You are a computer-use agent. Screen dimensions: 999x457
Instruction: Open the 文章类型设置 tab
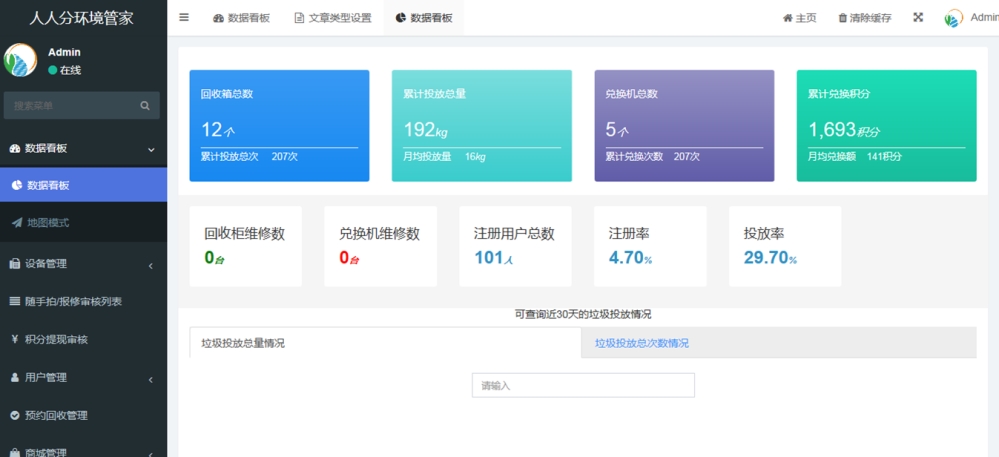(x=333, y=18)
